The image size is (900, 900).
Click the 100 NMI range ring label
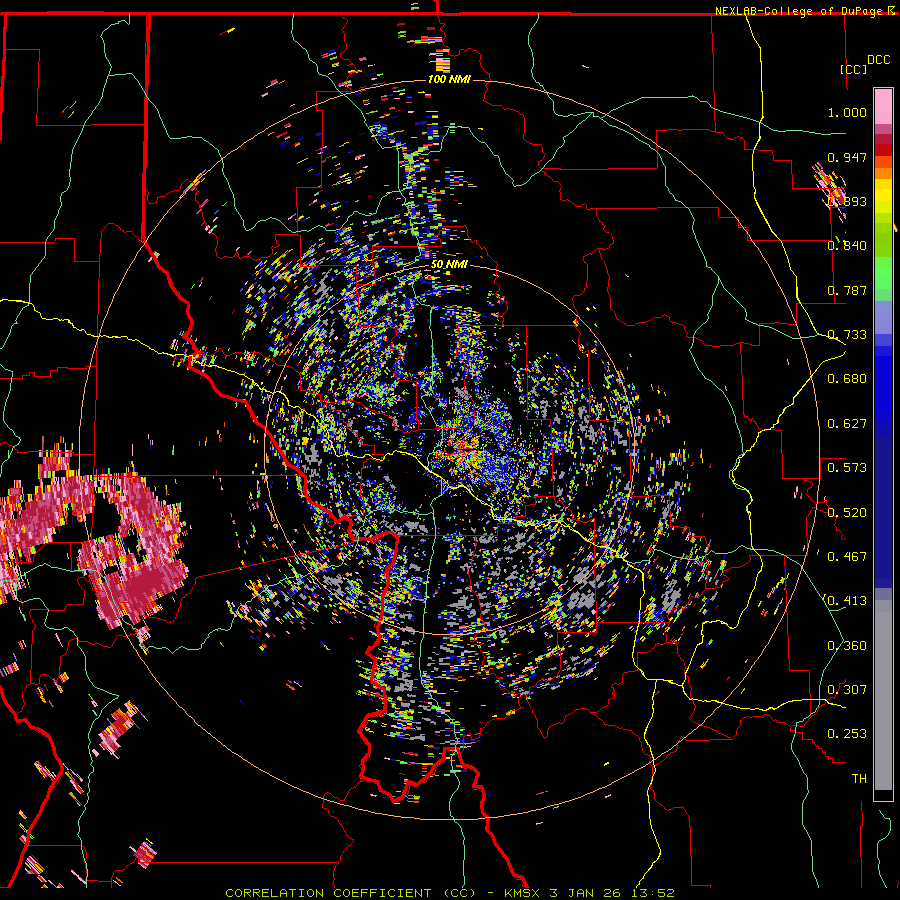(x=449, y=79)
